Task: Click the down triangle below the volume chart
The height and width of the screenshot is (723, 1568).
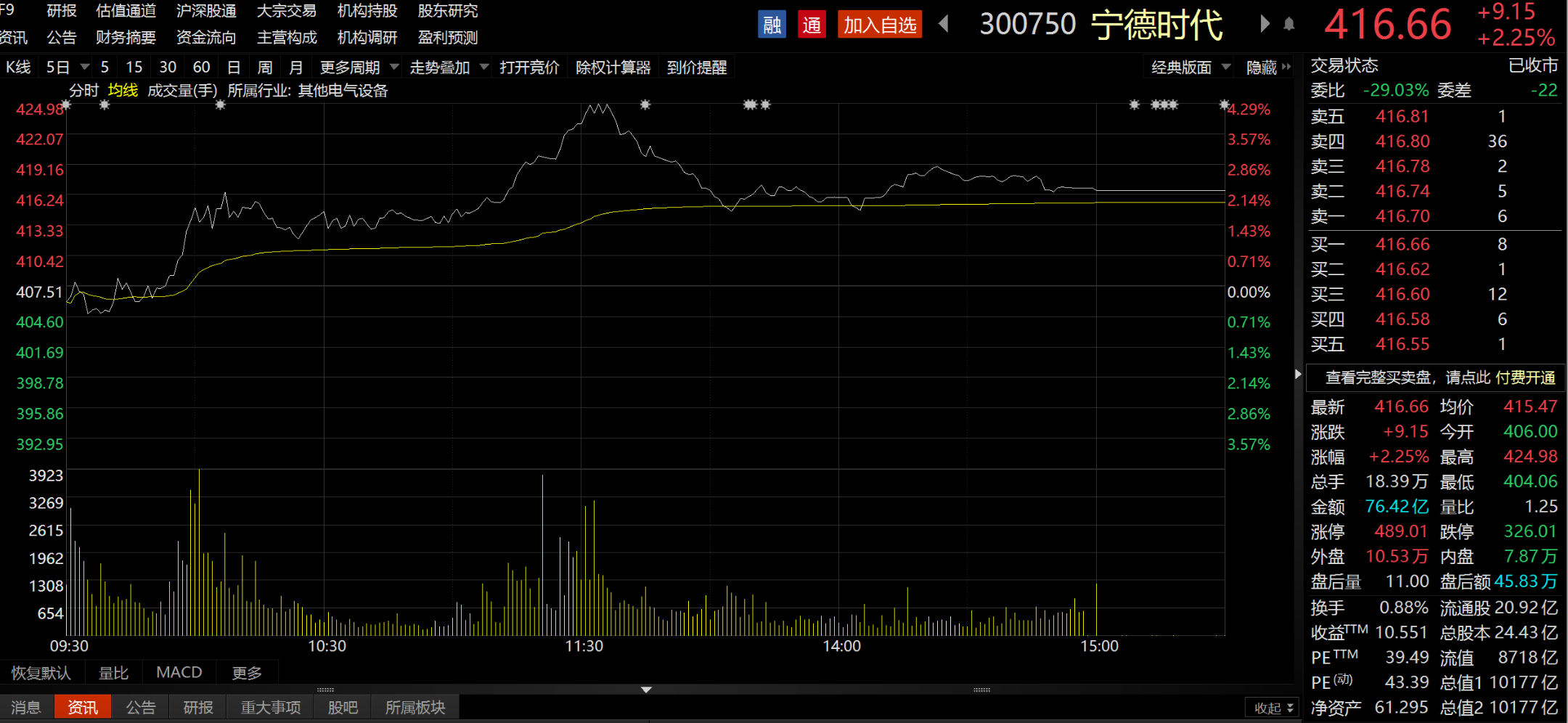Action: [x=646, y=690]
